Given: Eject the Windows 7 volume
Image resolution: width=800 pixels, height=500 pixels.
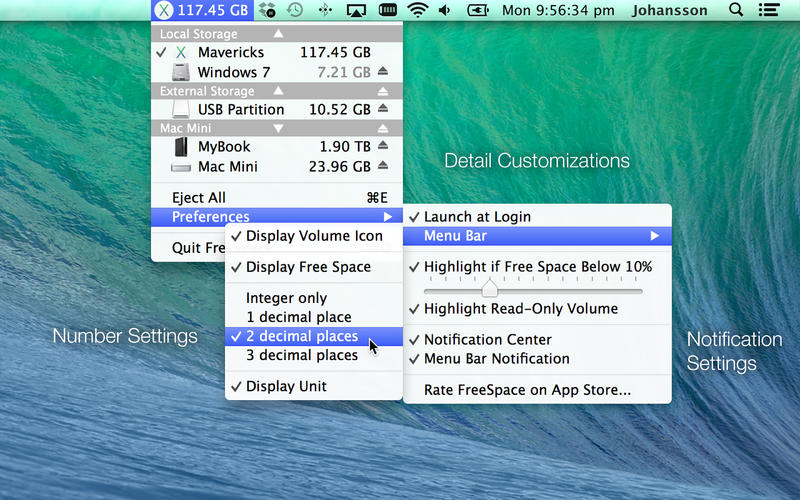Looking at the screenshot, I should pyautogui.click(x=382, y=72).
